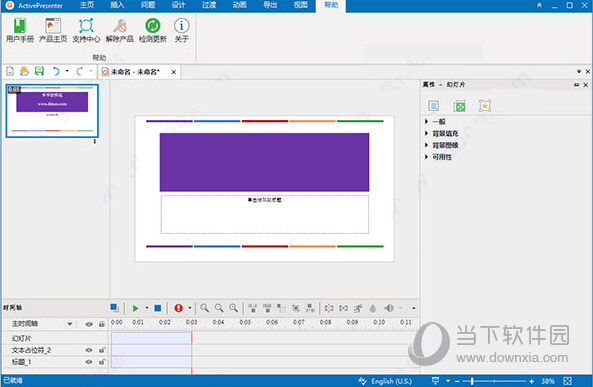Undo the last action
The image size is (593, 387).
click(x=56, y=71)
